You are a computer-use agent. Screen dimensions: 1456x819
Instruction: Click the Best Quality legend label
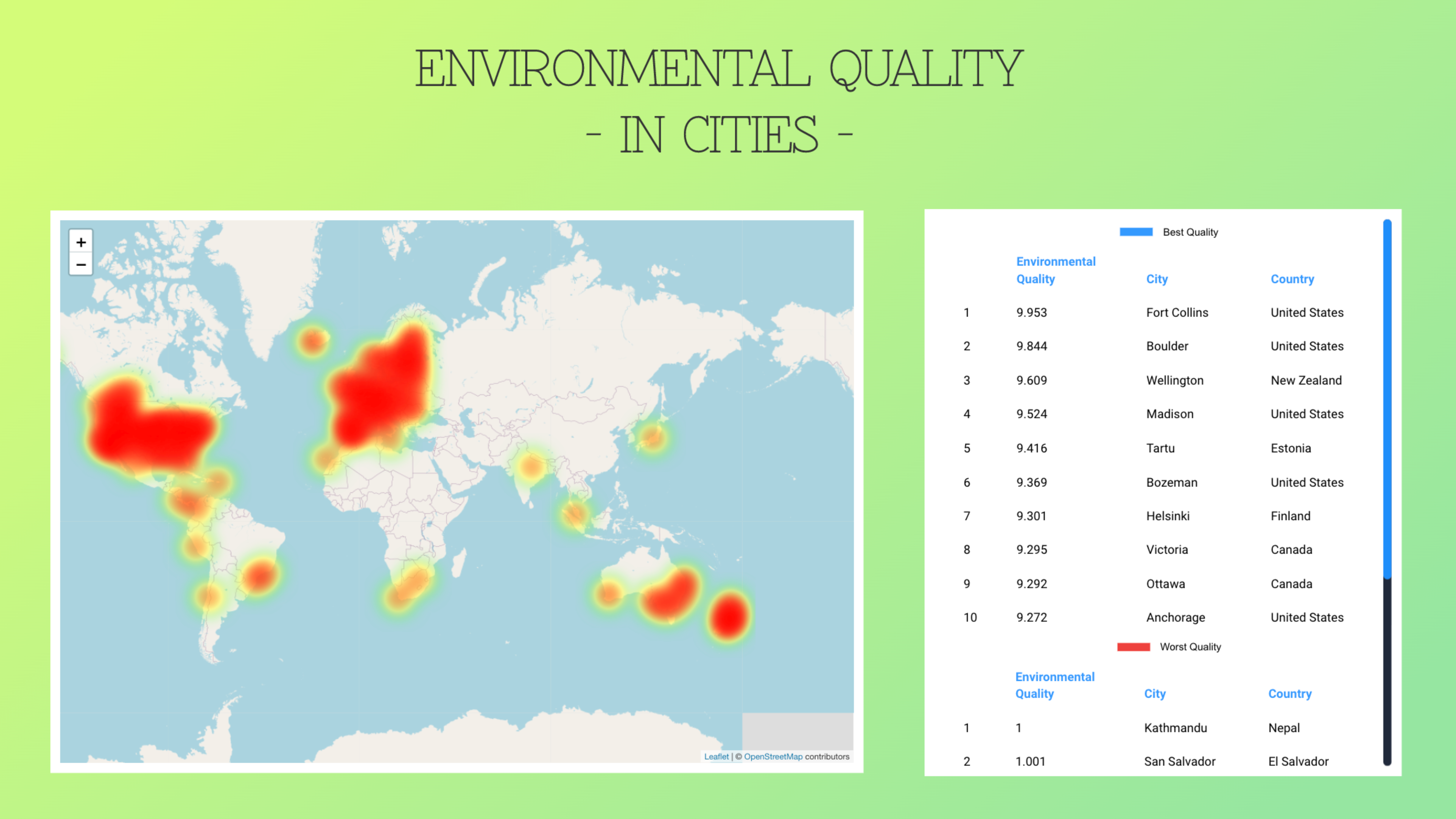[x=1190, y=232]
